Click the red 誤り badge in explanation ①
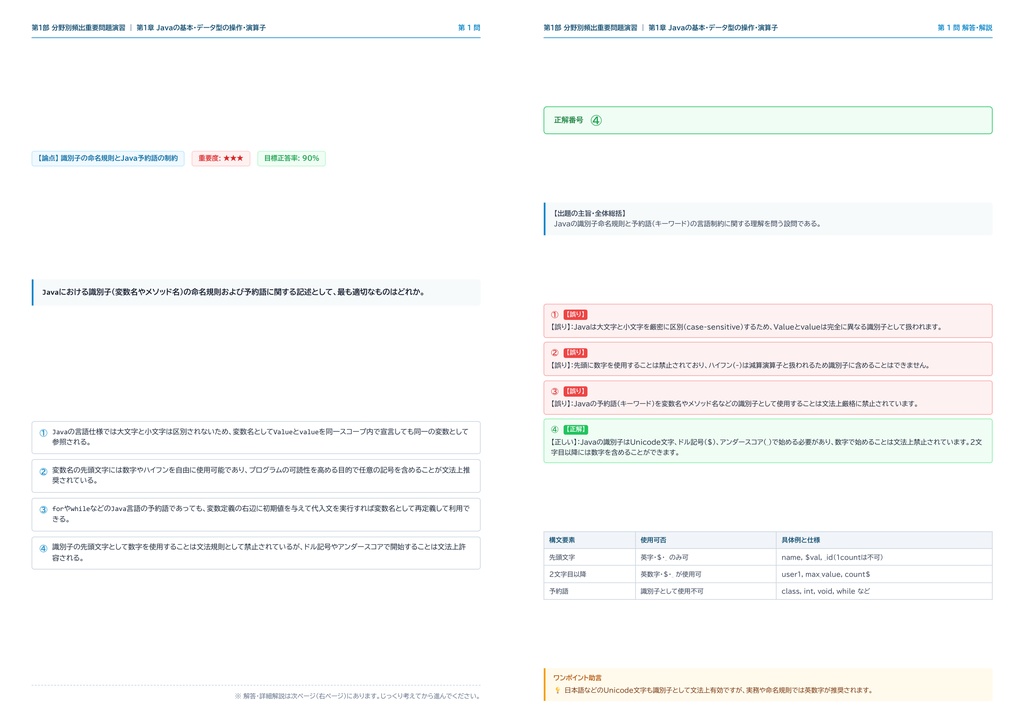1024x724 pixels. point(575,315)
